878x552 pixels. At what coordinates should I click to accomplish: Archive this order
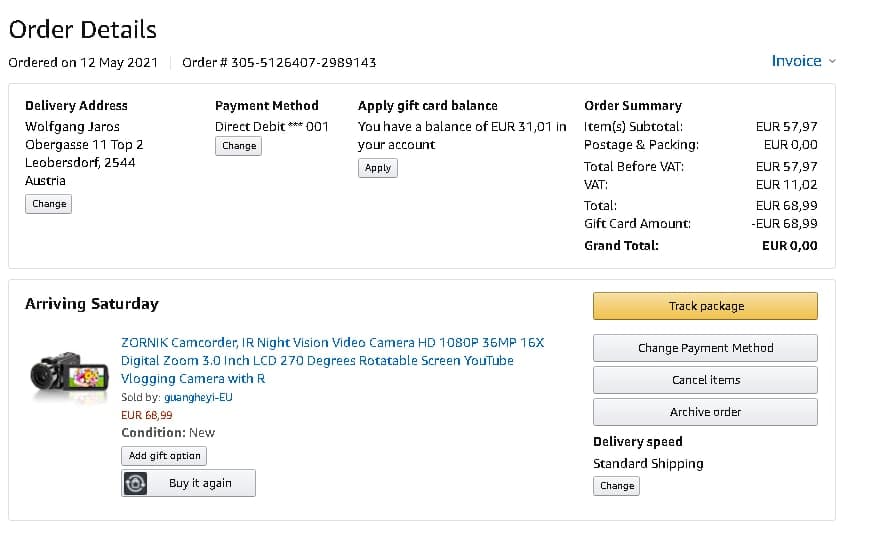(705, 412)
